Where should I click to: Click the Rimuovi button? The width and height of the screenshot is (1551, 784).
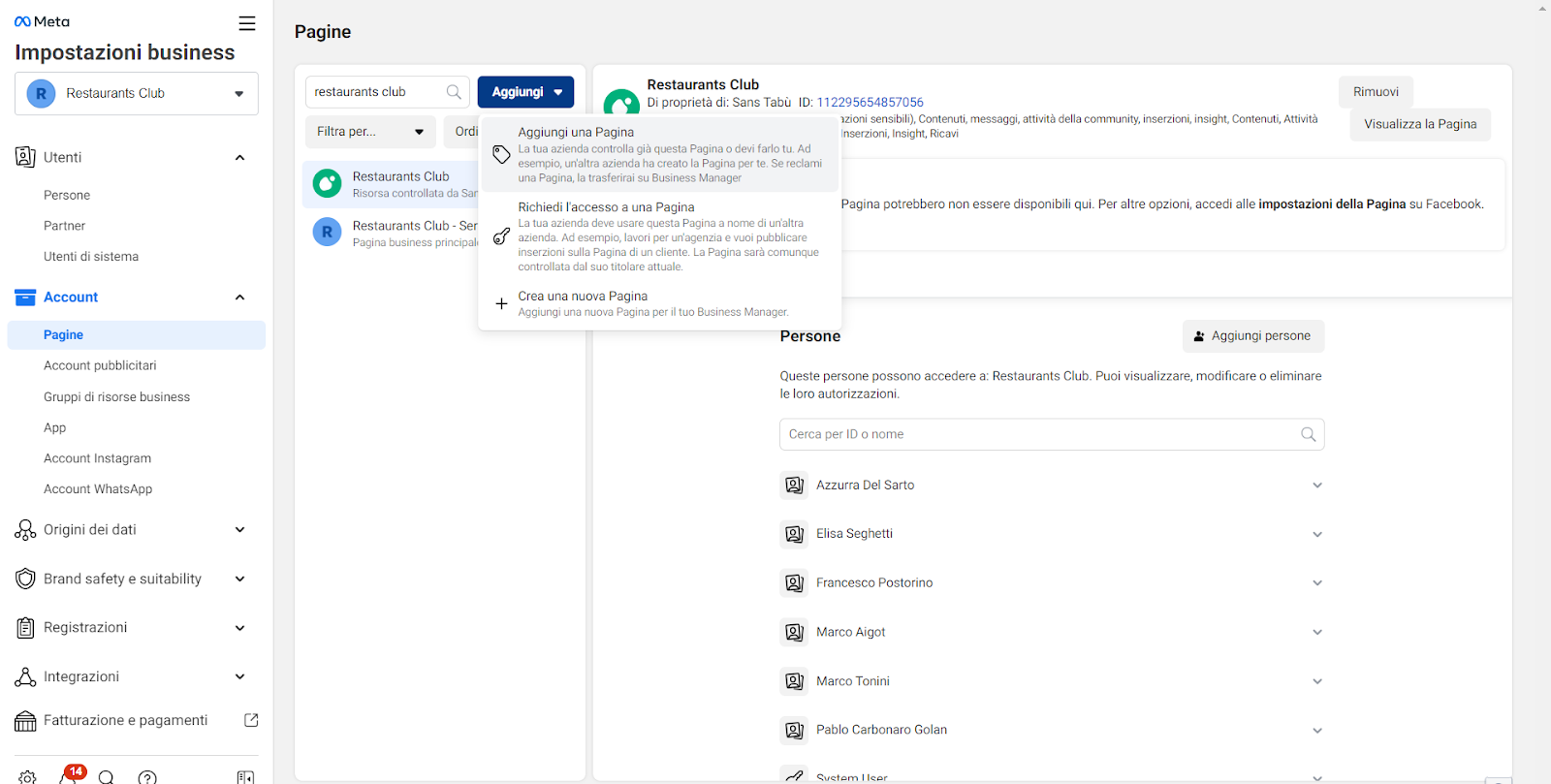pos(1376,92)
